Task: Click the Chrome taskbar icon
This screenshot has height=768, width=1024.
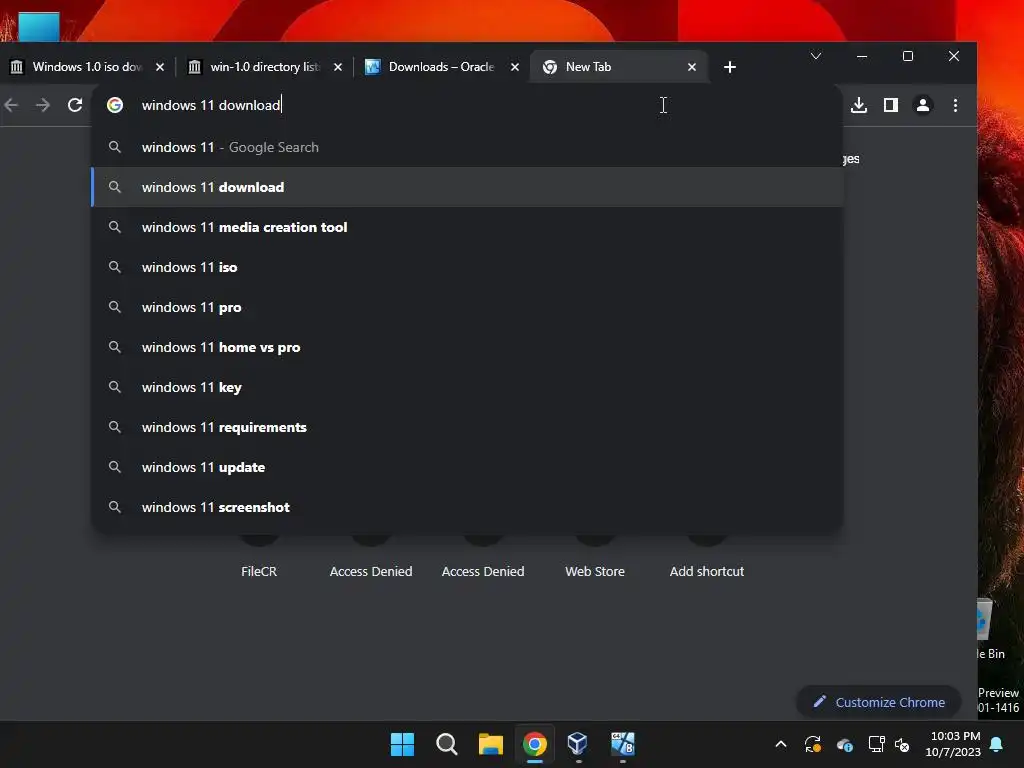Action: click(535, 744)
